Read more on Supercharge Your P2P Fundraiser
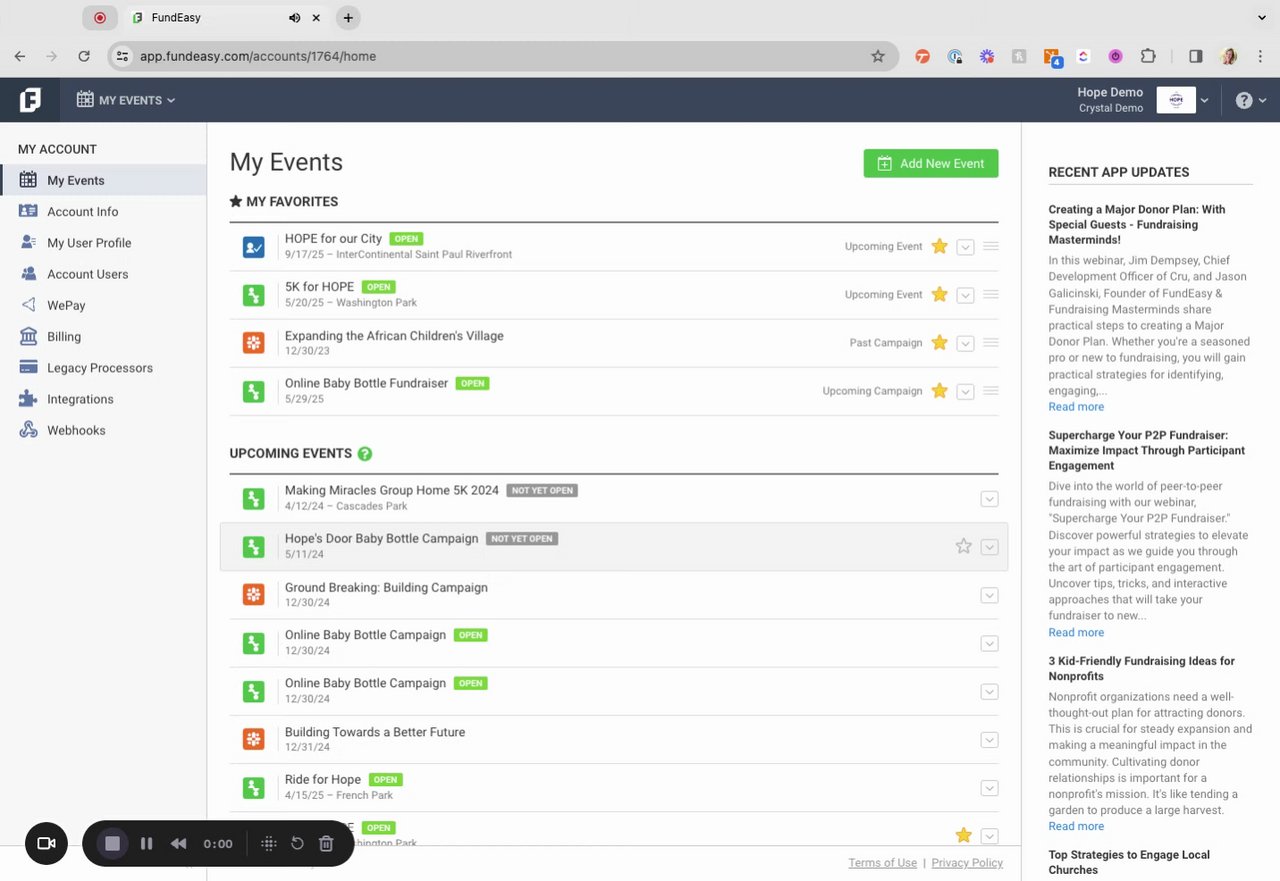 tap(1076, 632)
